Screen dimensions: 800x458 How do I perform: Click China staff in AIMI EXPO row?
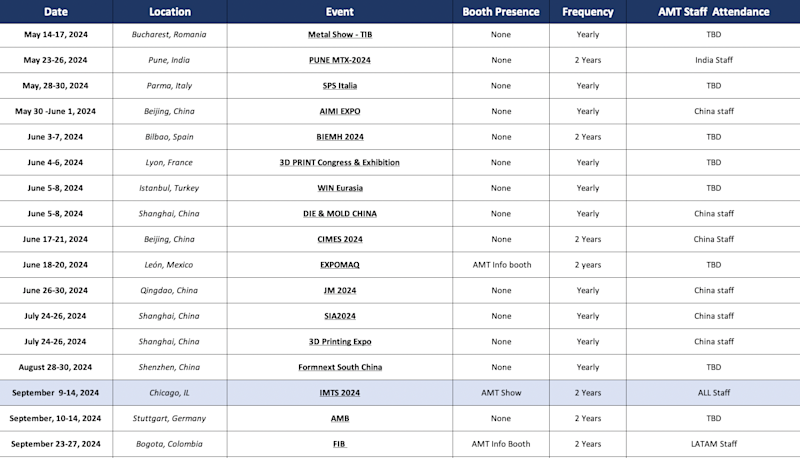pyautogui.click(x=713, y=111)
